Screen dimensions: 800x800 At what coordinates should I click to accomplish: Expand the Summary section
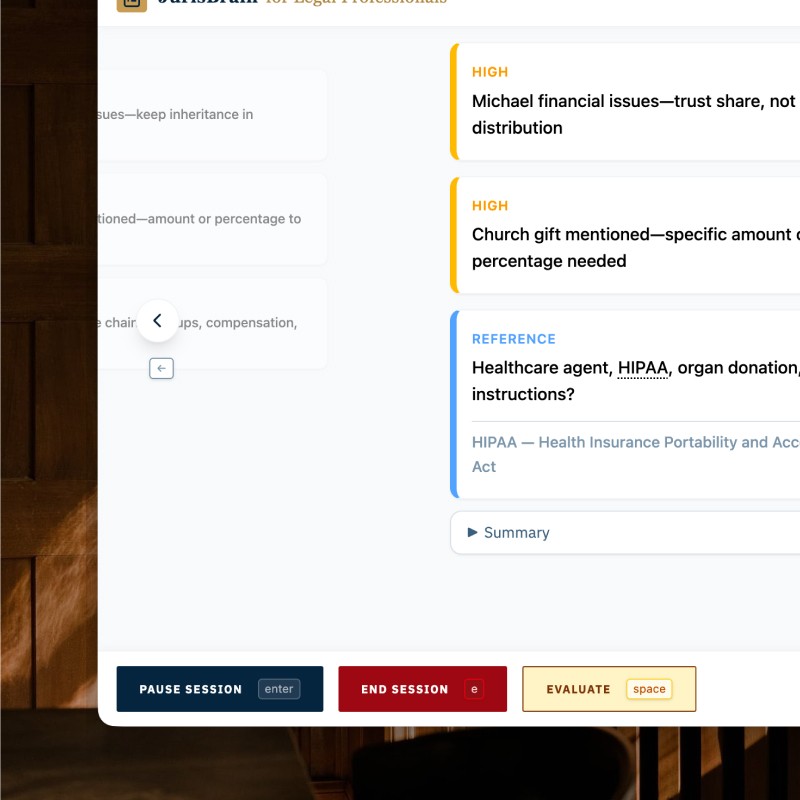625,533
